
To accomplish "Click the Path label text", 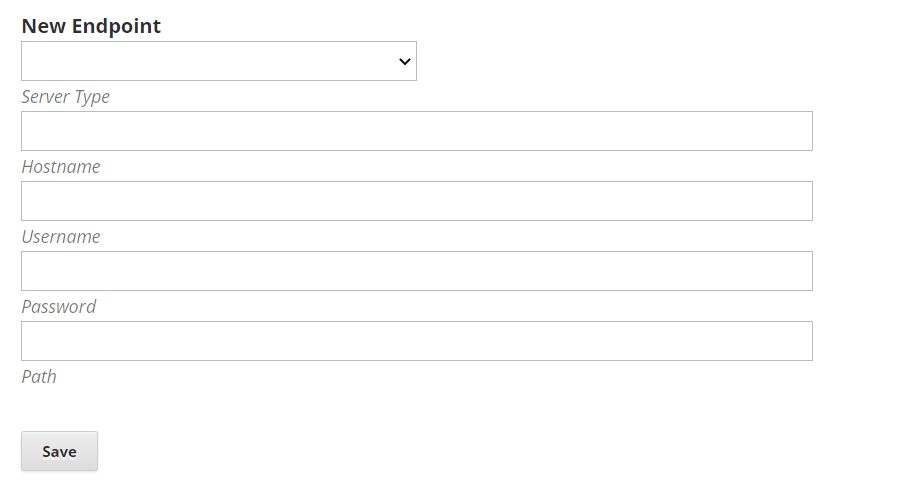I will point(39,376).
